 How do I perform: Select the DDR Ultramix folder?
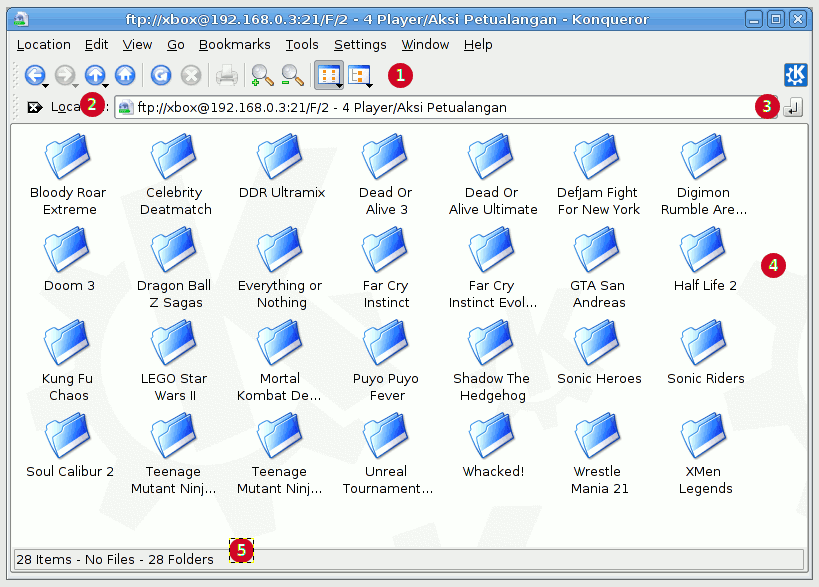[x=282, y=167]
